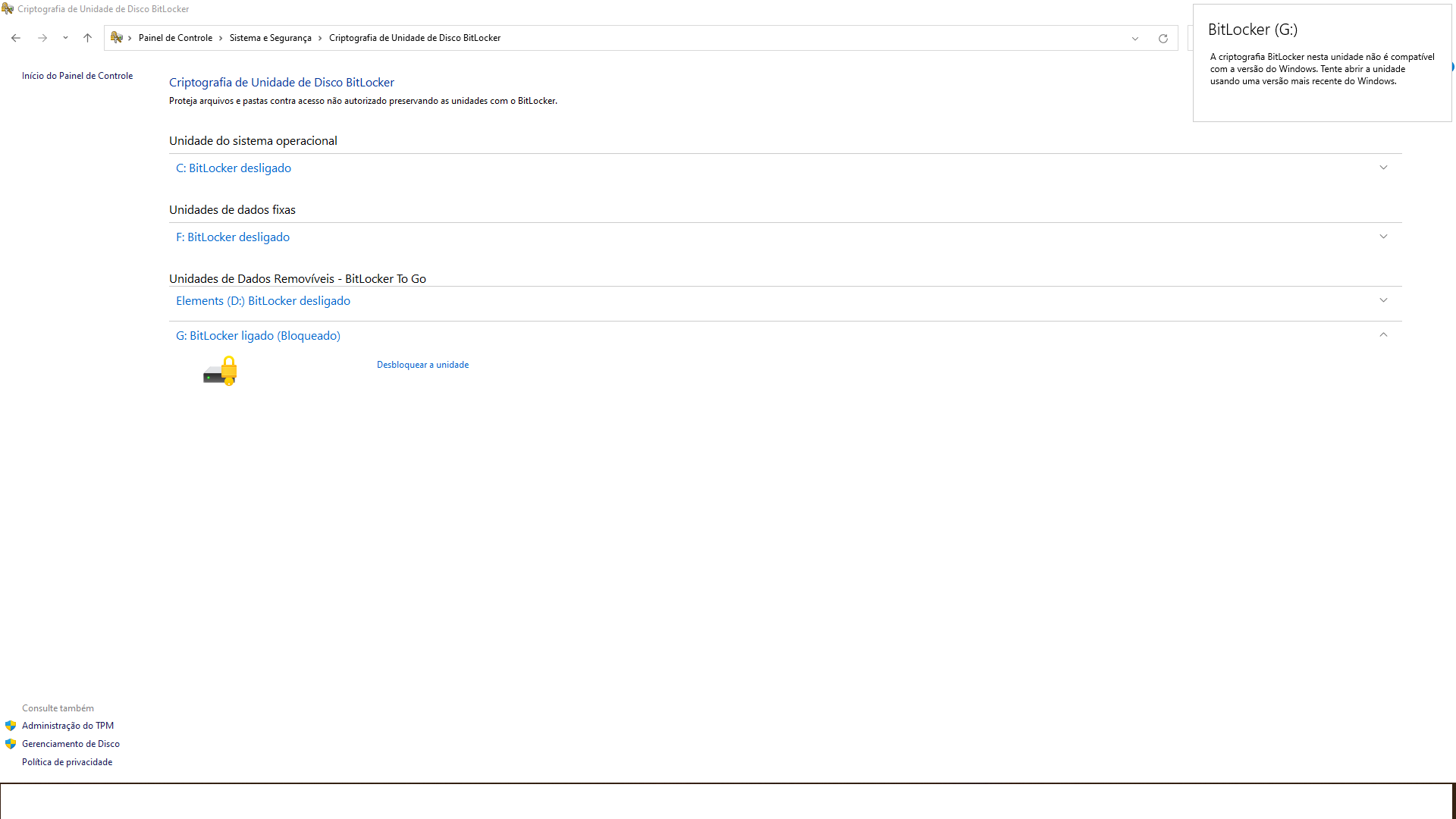Click the breadcrumb arrow after Sistema e Segurança
This screenshot has width=1456, height=819.
[x=320, y=38]
